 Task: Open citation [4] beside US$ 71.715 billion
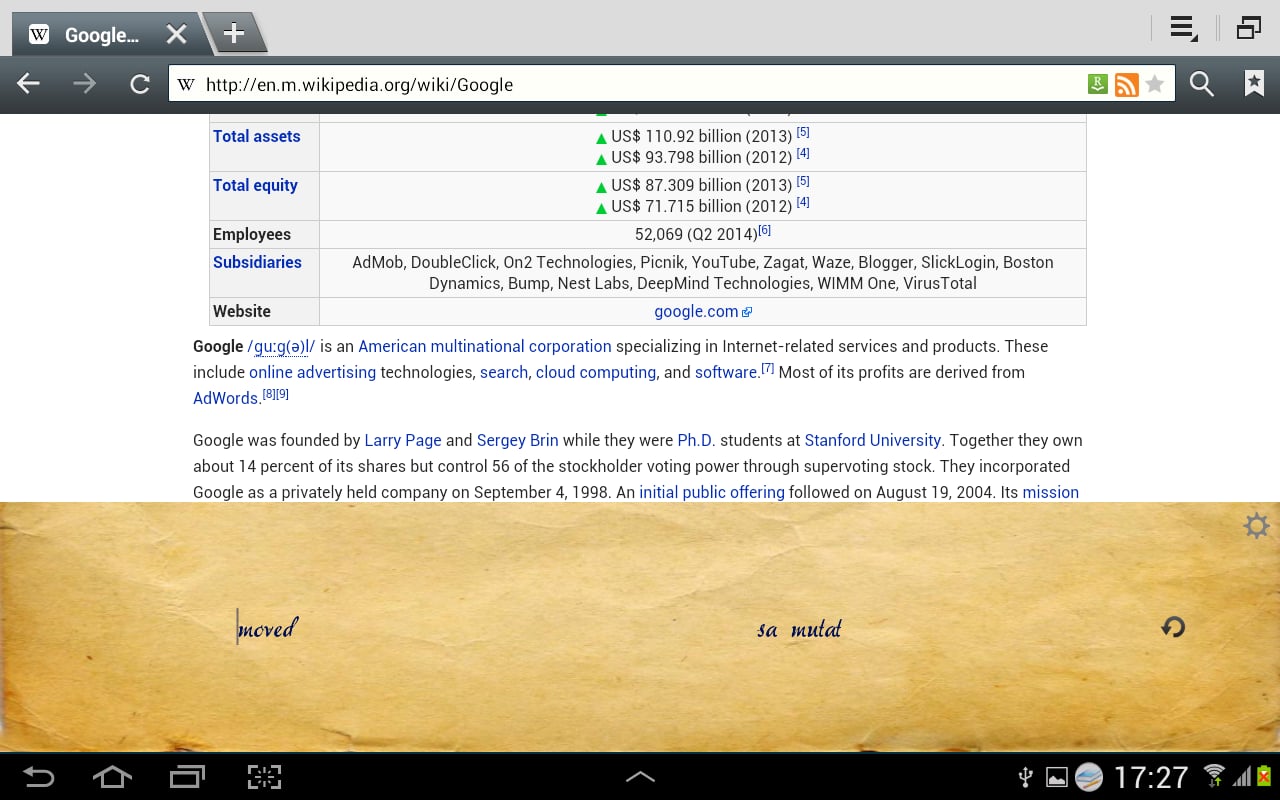tap(803, 202)
